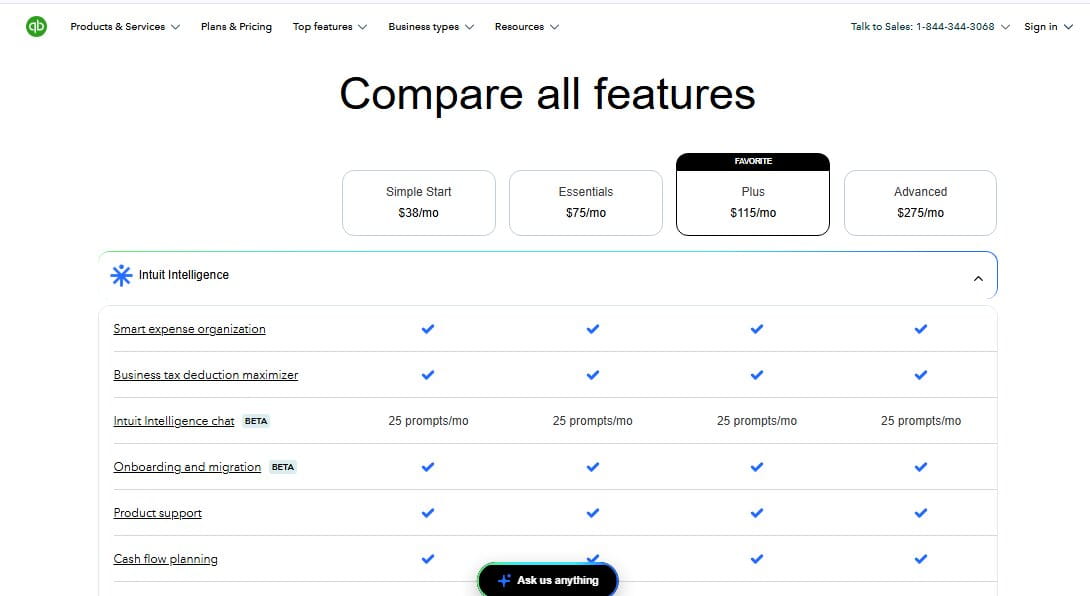Click Essentials 25 prompts/mo value

coord(592,421)
